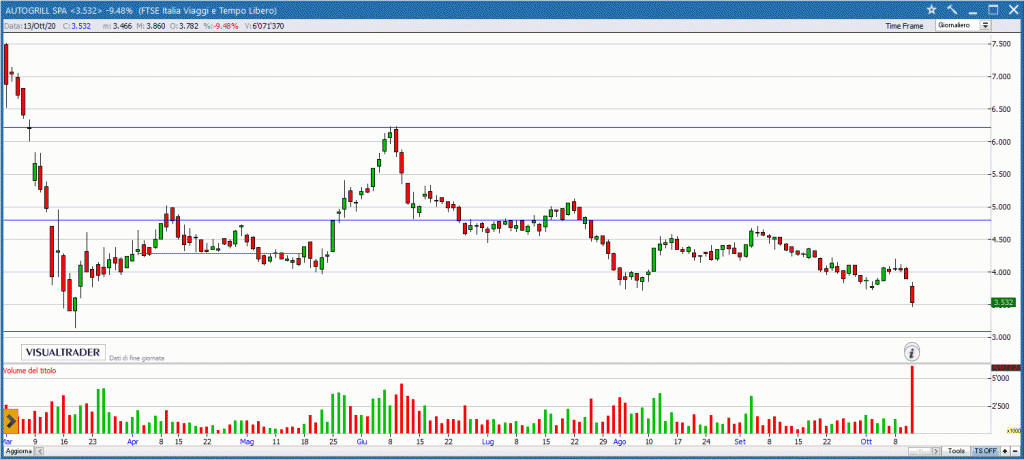Click the 'Volume del titolo' label
This screenshot has height=460, width=1024.
pyautogui.click(x=30, y=370)
